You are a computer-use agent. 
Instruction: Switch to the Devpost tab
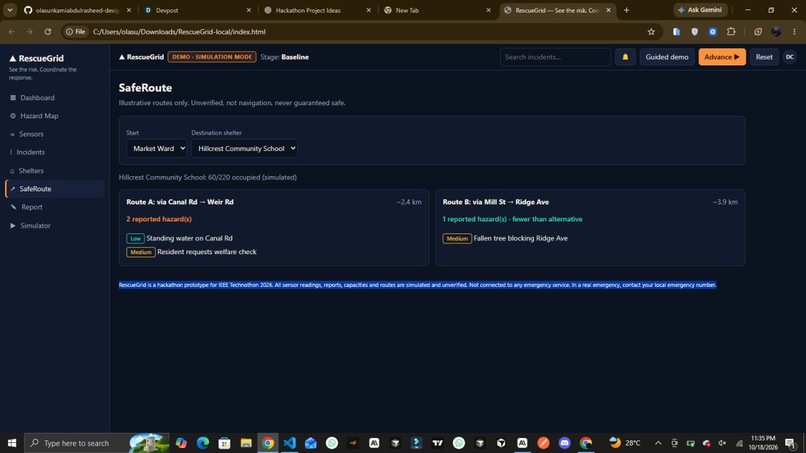coord(195,10)
